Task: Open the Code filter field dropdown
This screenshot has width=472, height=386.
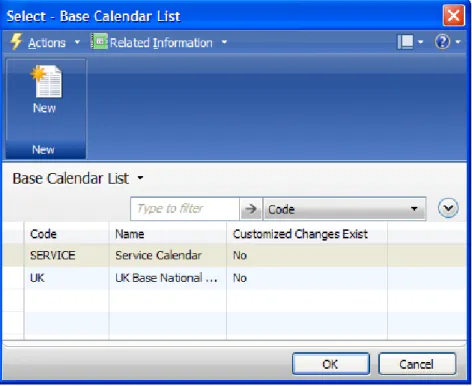Action: click(344, 209)
